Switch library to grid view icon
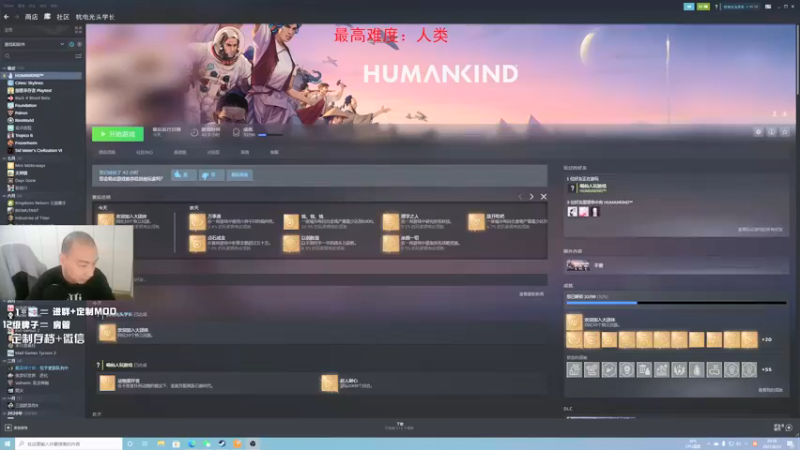The image size is (800, 450). point(79,30)
